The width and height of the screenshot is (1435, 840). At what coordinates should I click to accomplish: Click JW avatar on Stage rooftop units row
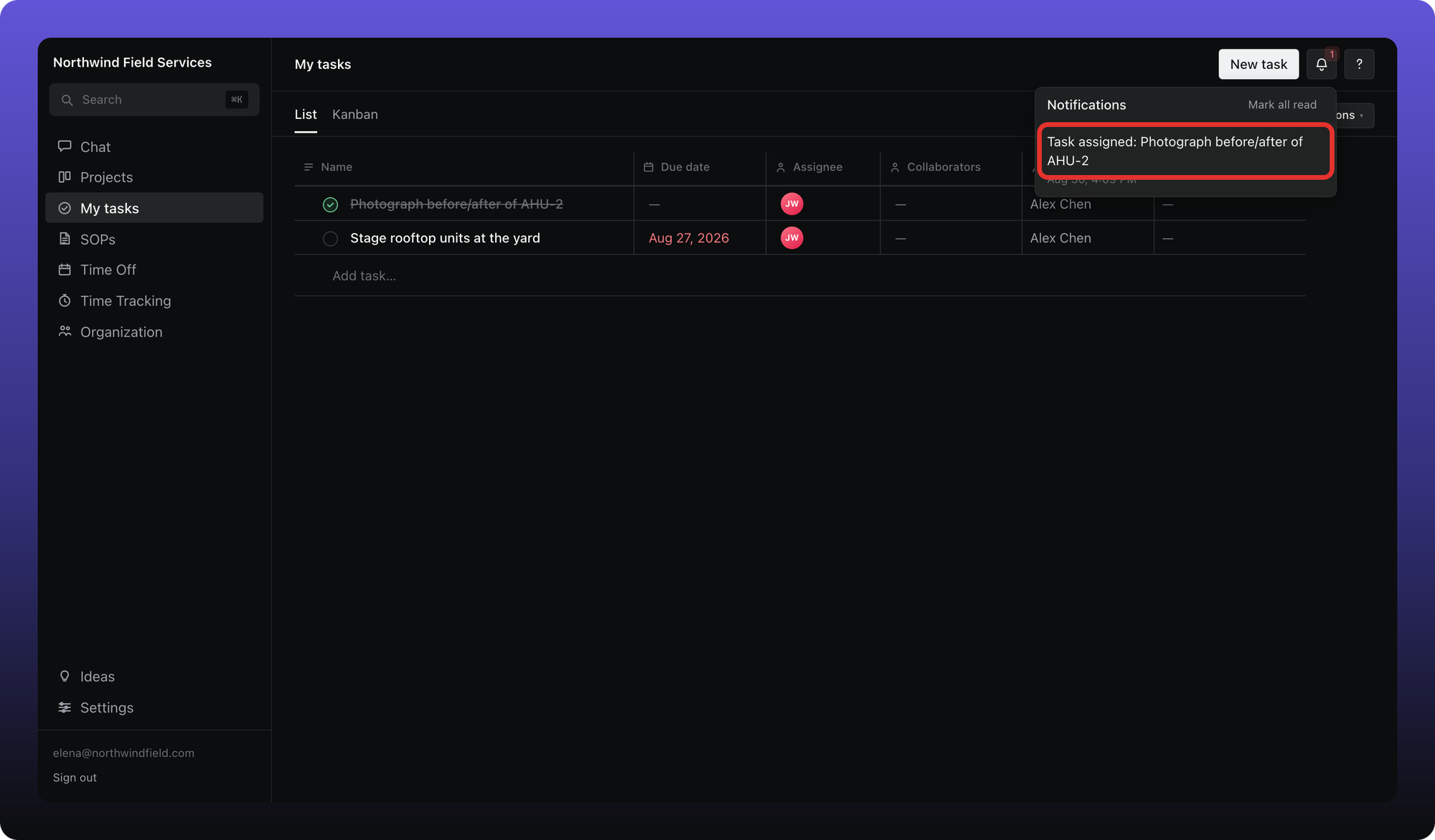click(791, 238)
